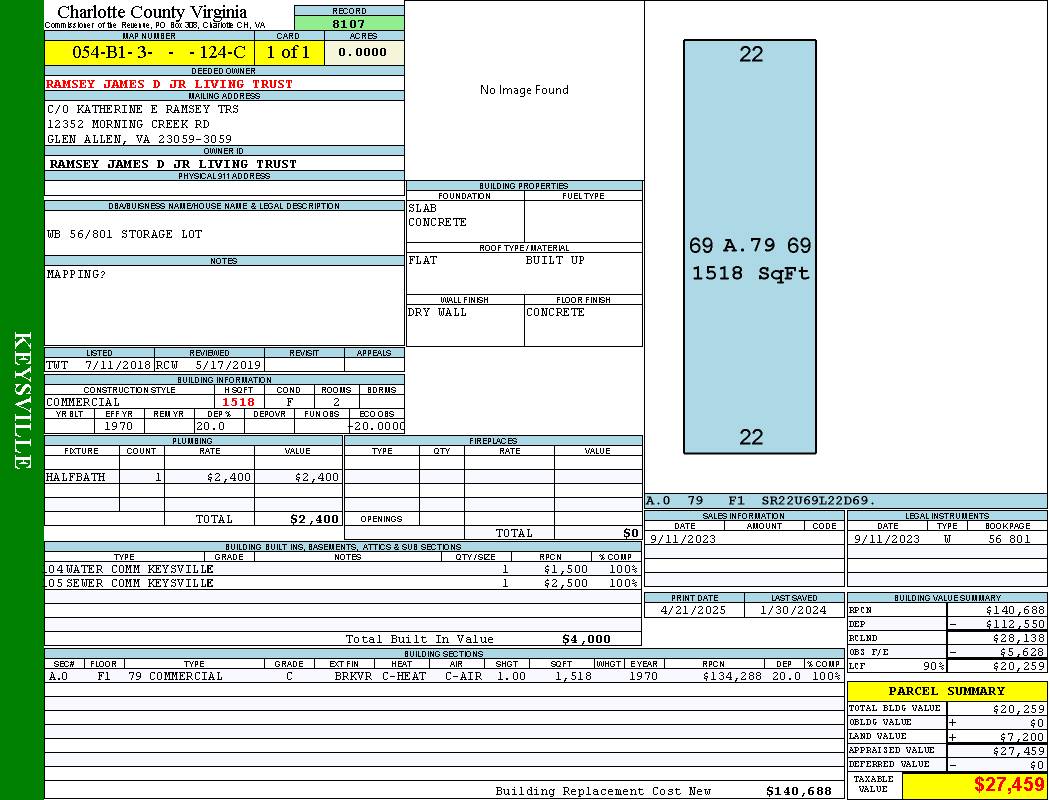
Task: Click Owner ID RAMSEY JAMES D JR LIVING TRUST in black
Action: (173, 163)
